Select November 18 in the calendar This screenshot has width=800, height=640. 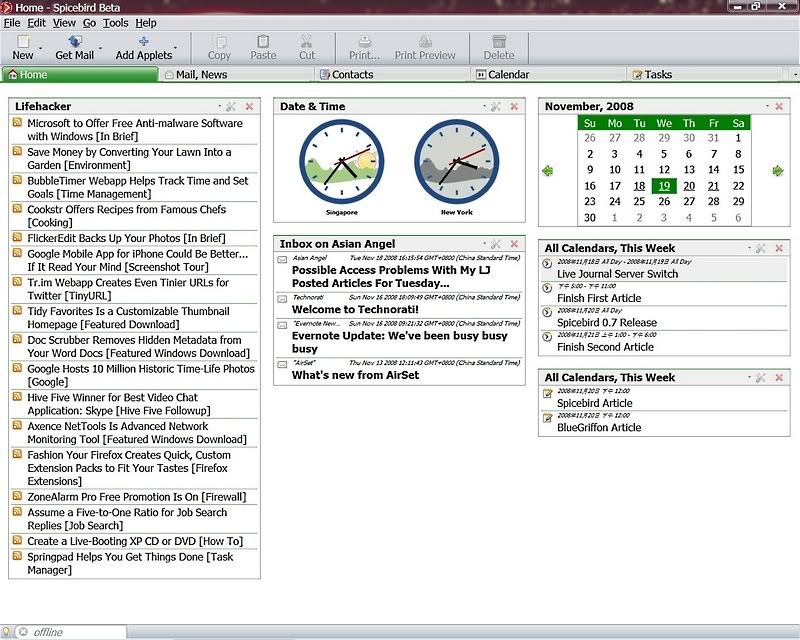pyautogui.click(x=639, y=186)
